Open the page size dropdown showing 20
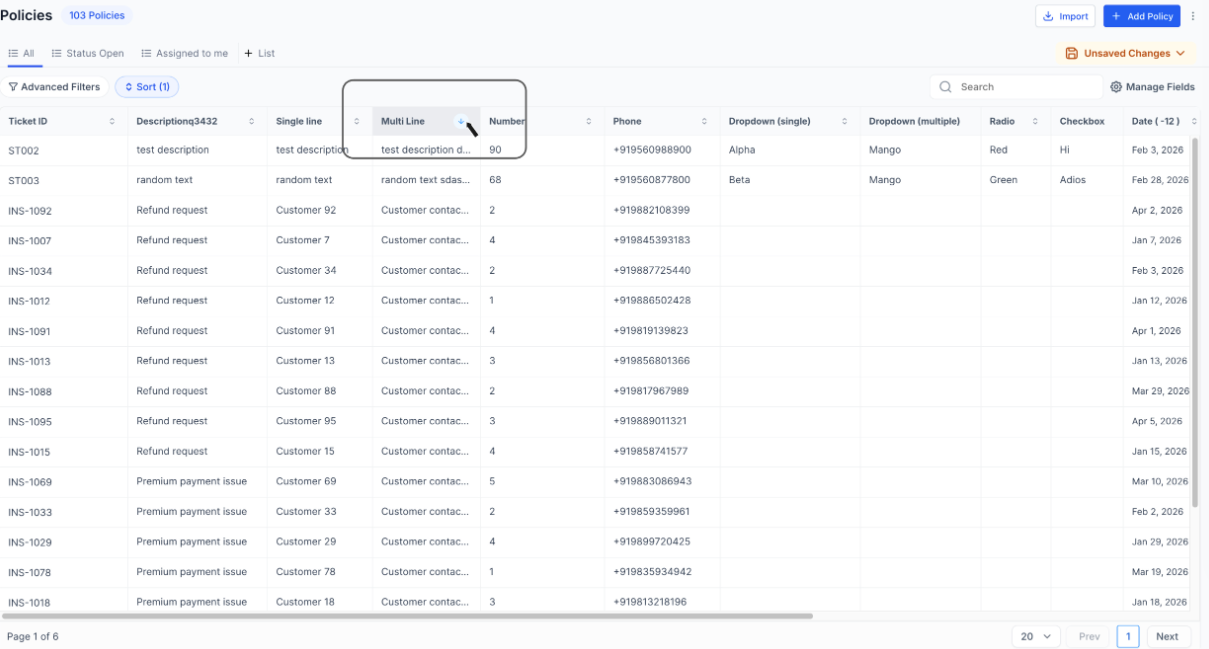The width and height of the screenshot is (1209, 649). click(1035, 636)
